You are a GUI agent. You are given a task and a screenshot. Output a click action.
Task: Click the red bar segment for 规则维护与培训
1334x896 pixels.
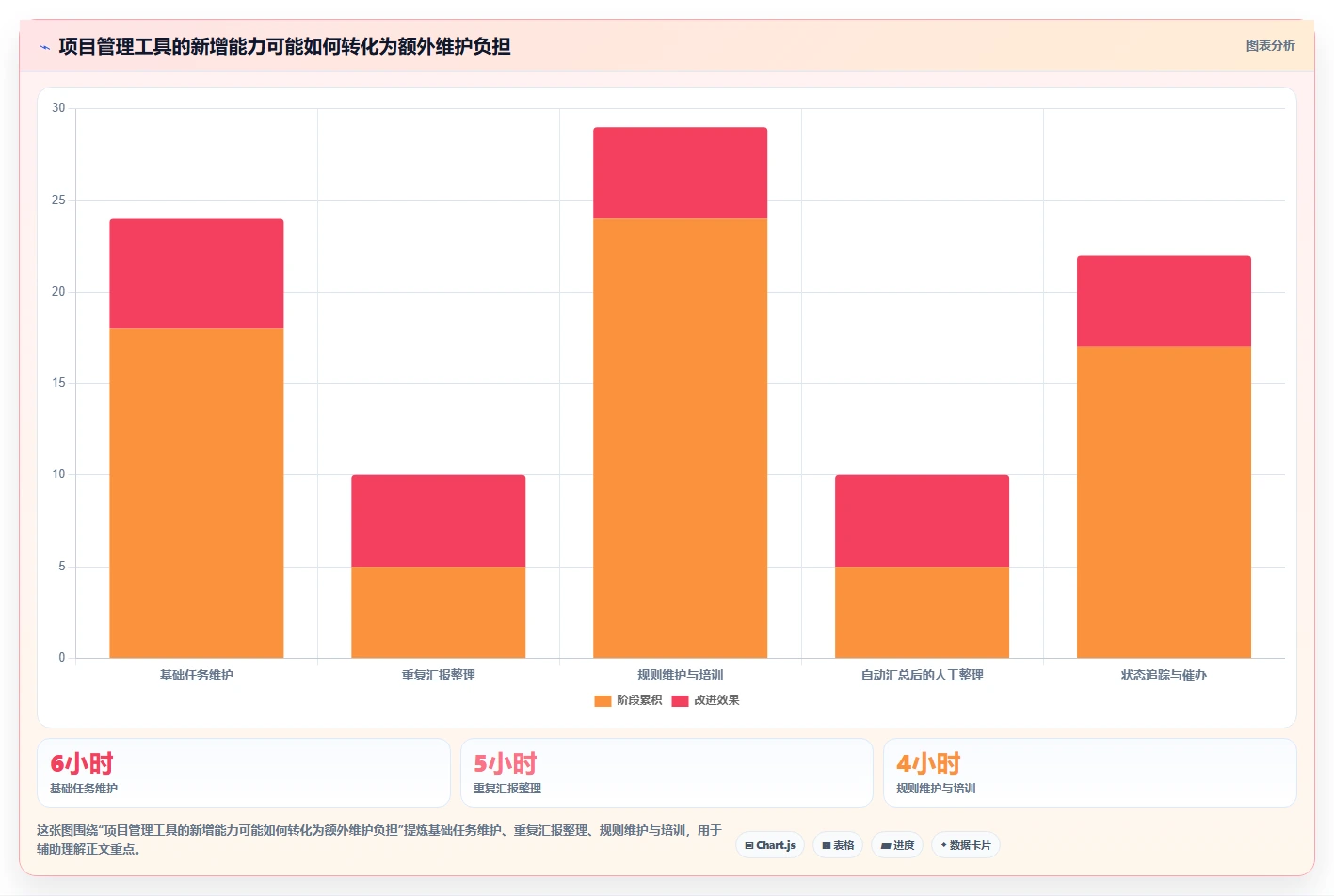point(681,173)
